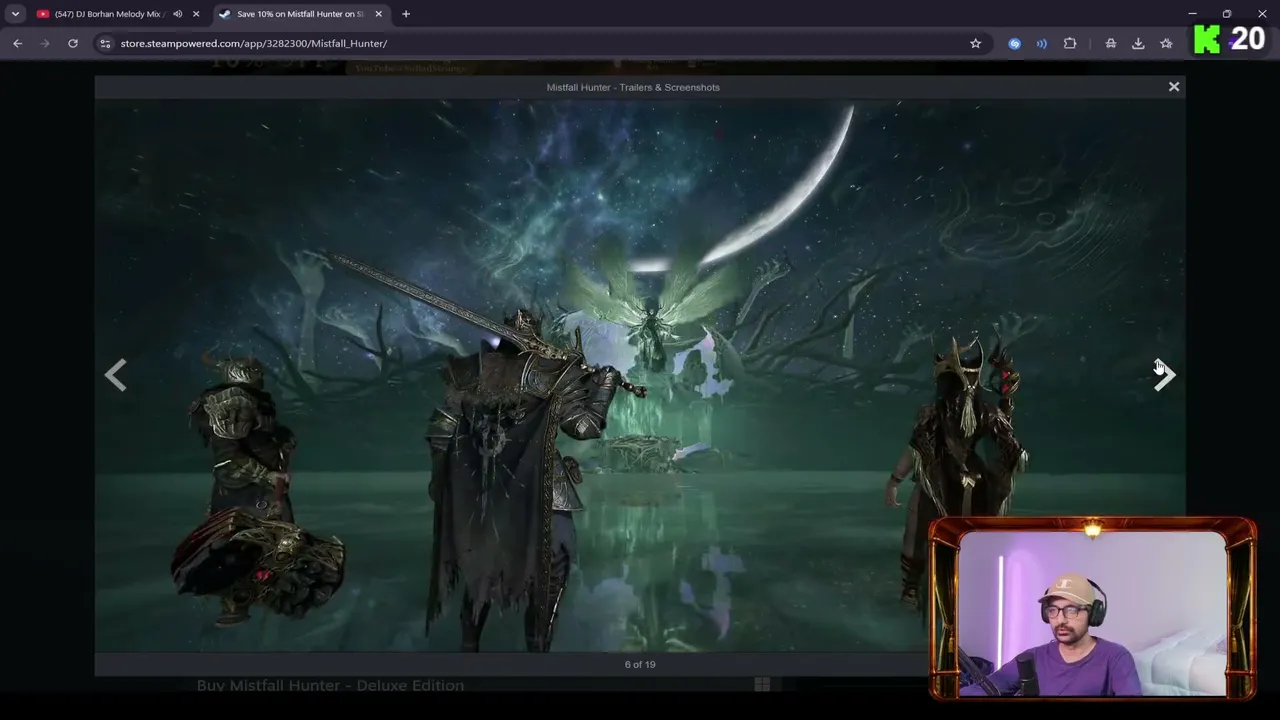This screenshot has width=1280, height=720.
Task: Restore down the browser window
Action: (x=1227, y=14)
